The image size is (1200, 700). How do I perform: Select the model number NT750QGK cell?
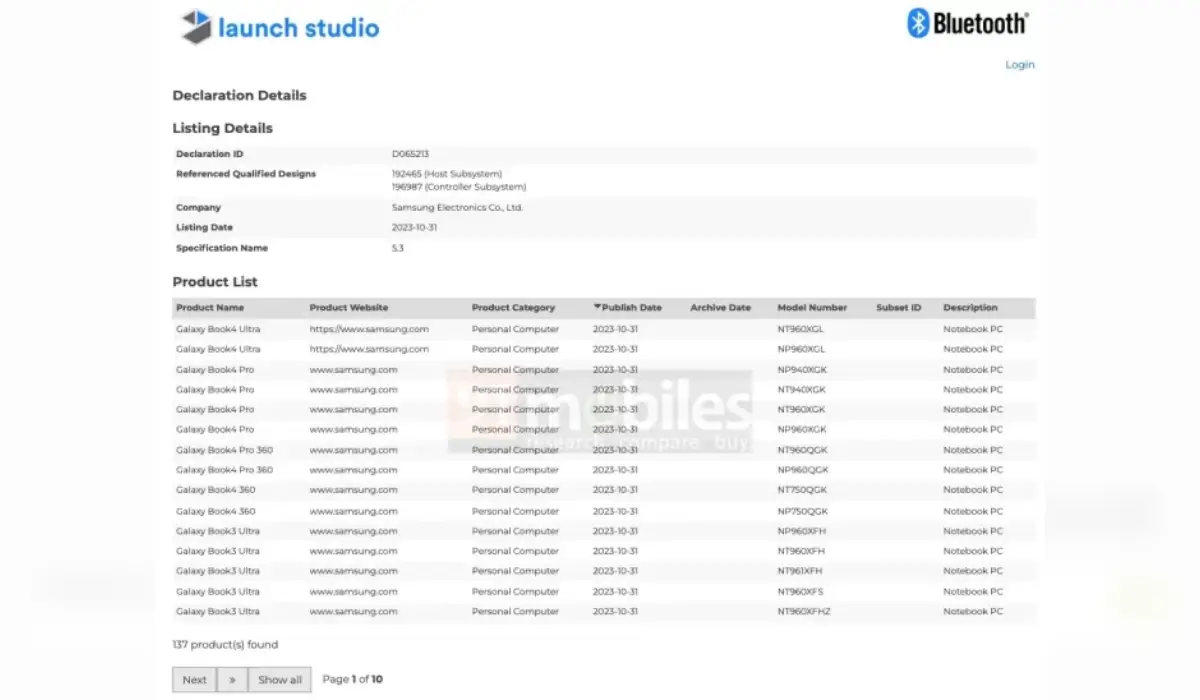[x=802, y=490]
